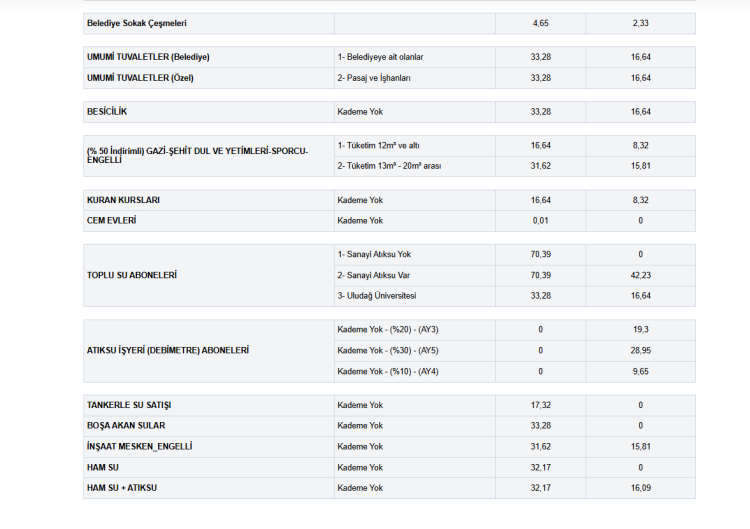750x529 pixels.
Task: Select the 17,32 price cell
Action: pos(540,405)
